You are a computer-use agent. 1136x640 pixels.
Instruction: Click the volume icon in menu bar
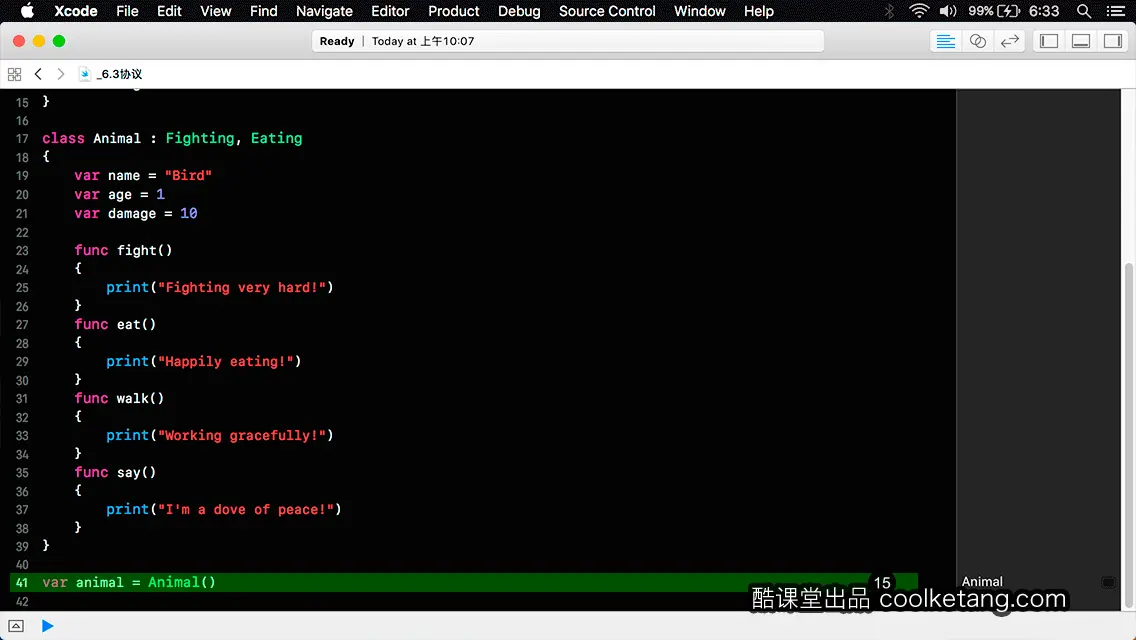click(948, 11)
